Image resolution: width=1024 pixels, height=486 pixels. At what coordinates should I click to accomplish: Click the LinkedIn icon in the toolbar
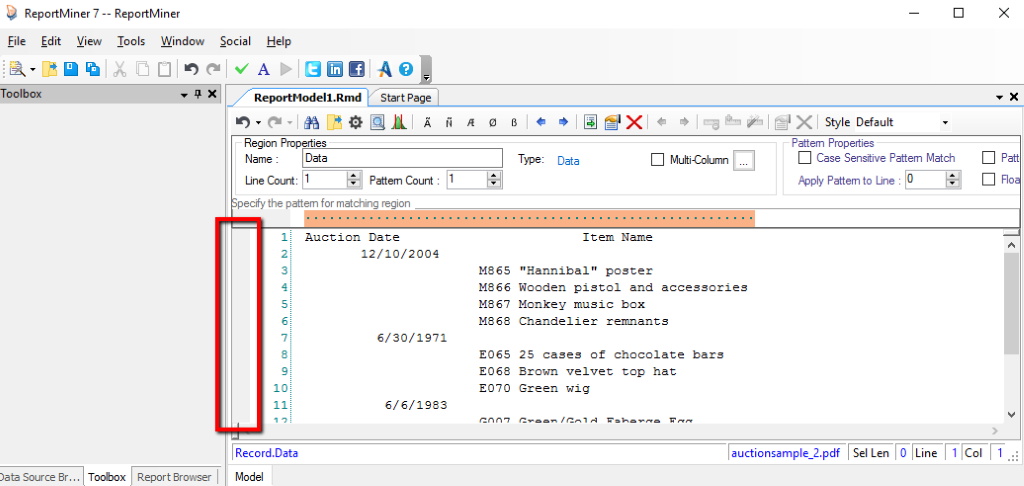coord(335,69)
